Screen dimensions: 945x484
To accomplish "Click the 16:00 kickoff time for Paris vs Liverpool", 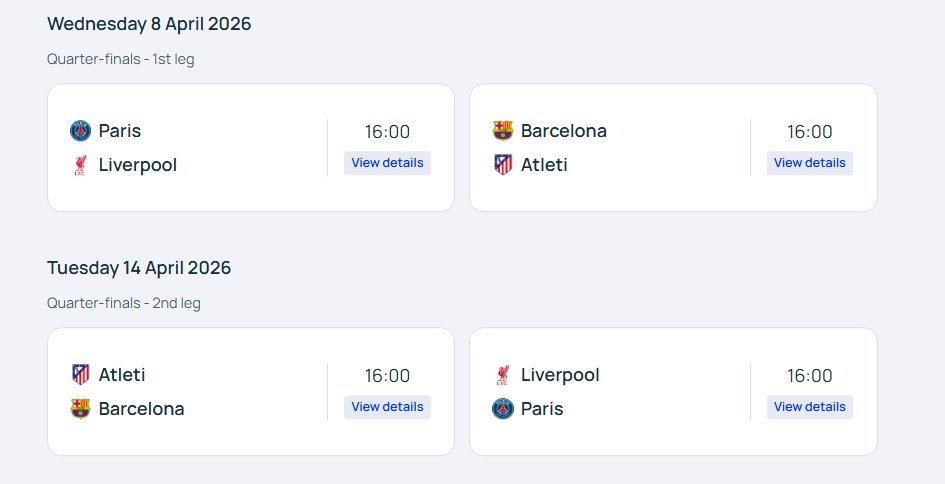I will (388, 131).
